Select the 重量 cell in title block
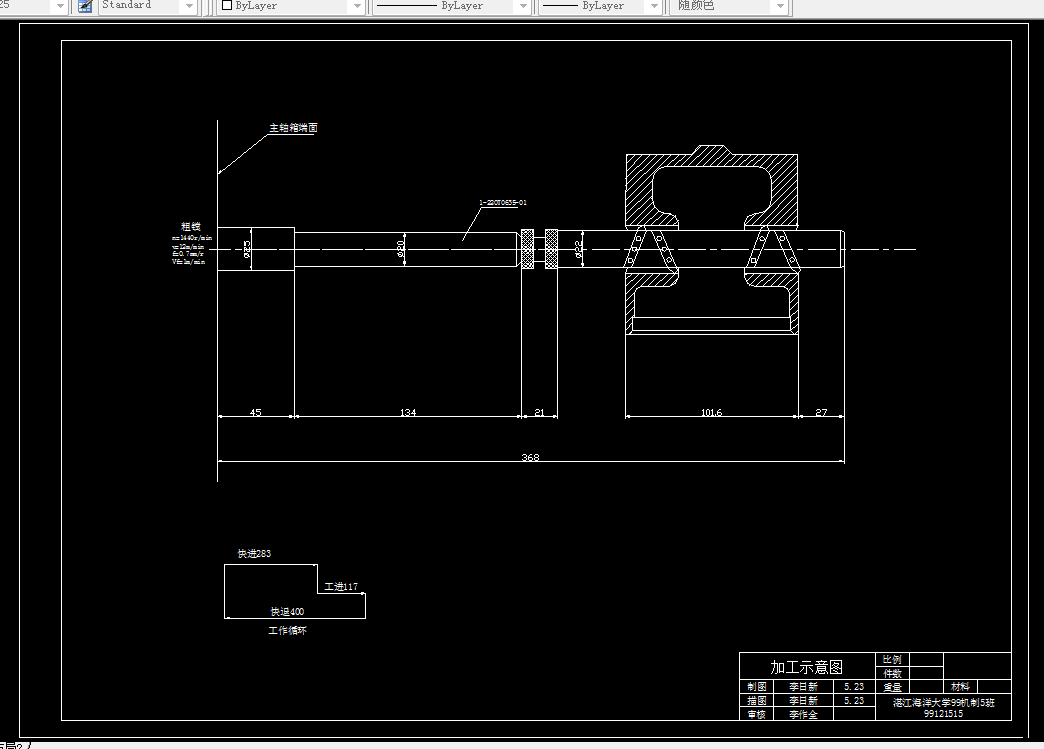The height and width of the screenshot is (749, 1044). [892, 687]
